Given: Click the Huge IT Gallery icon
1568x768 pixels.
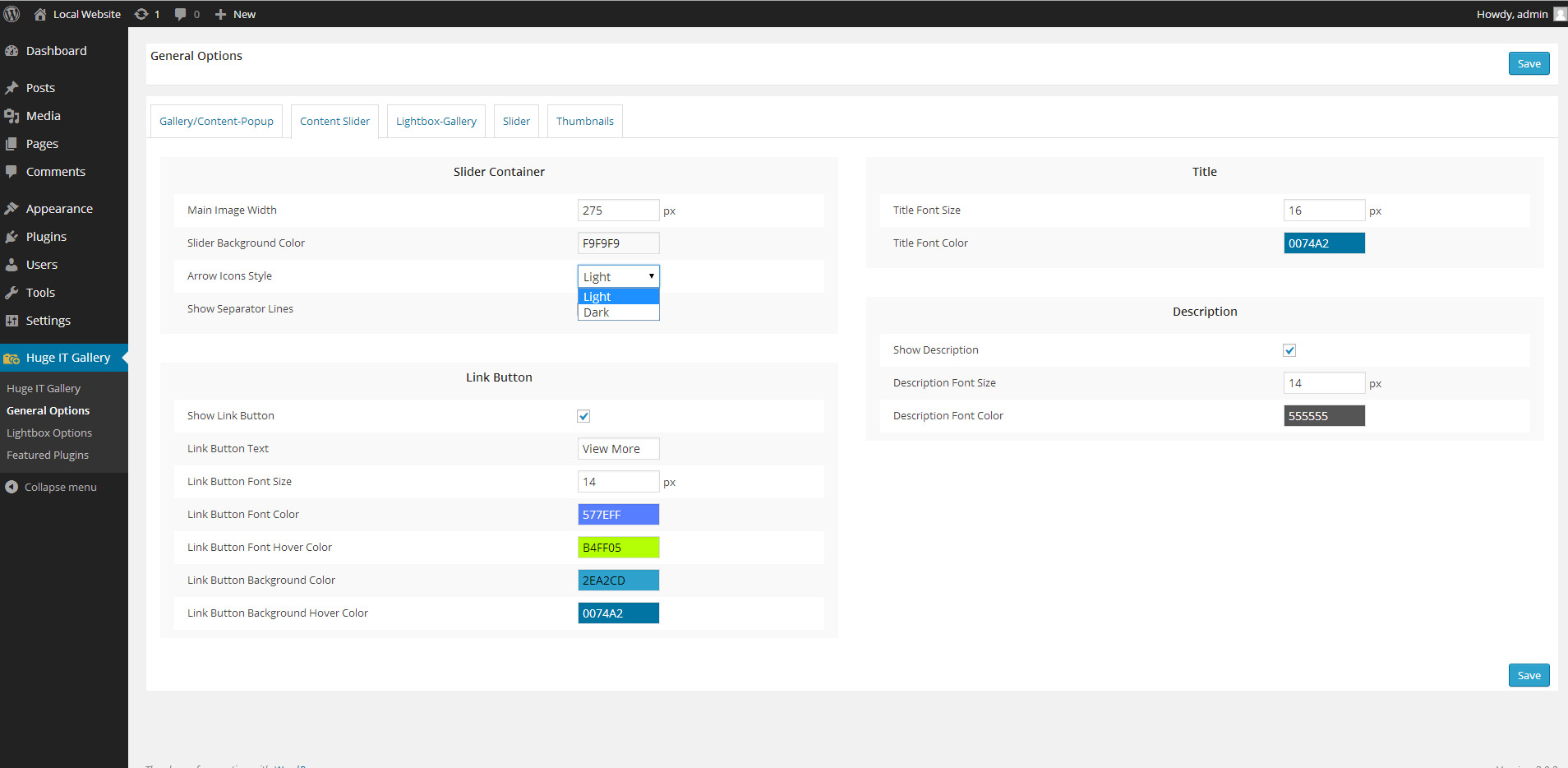Looking at the screenshot, I should pyautogui.click(x=12, y=358).
